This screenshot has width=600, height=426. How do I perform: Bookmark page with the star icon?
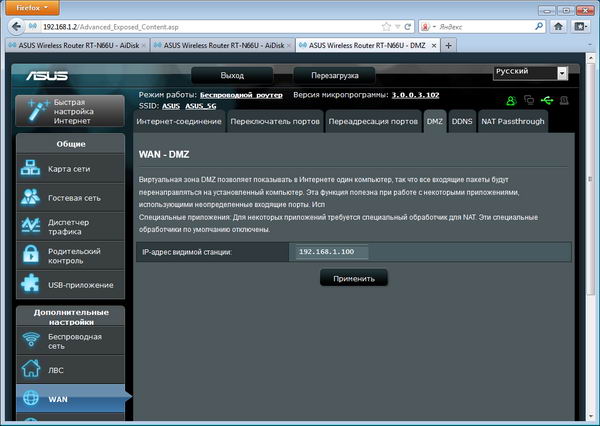point(386,27)
